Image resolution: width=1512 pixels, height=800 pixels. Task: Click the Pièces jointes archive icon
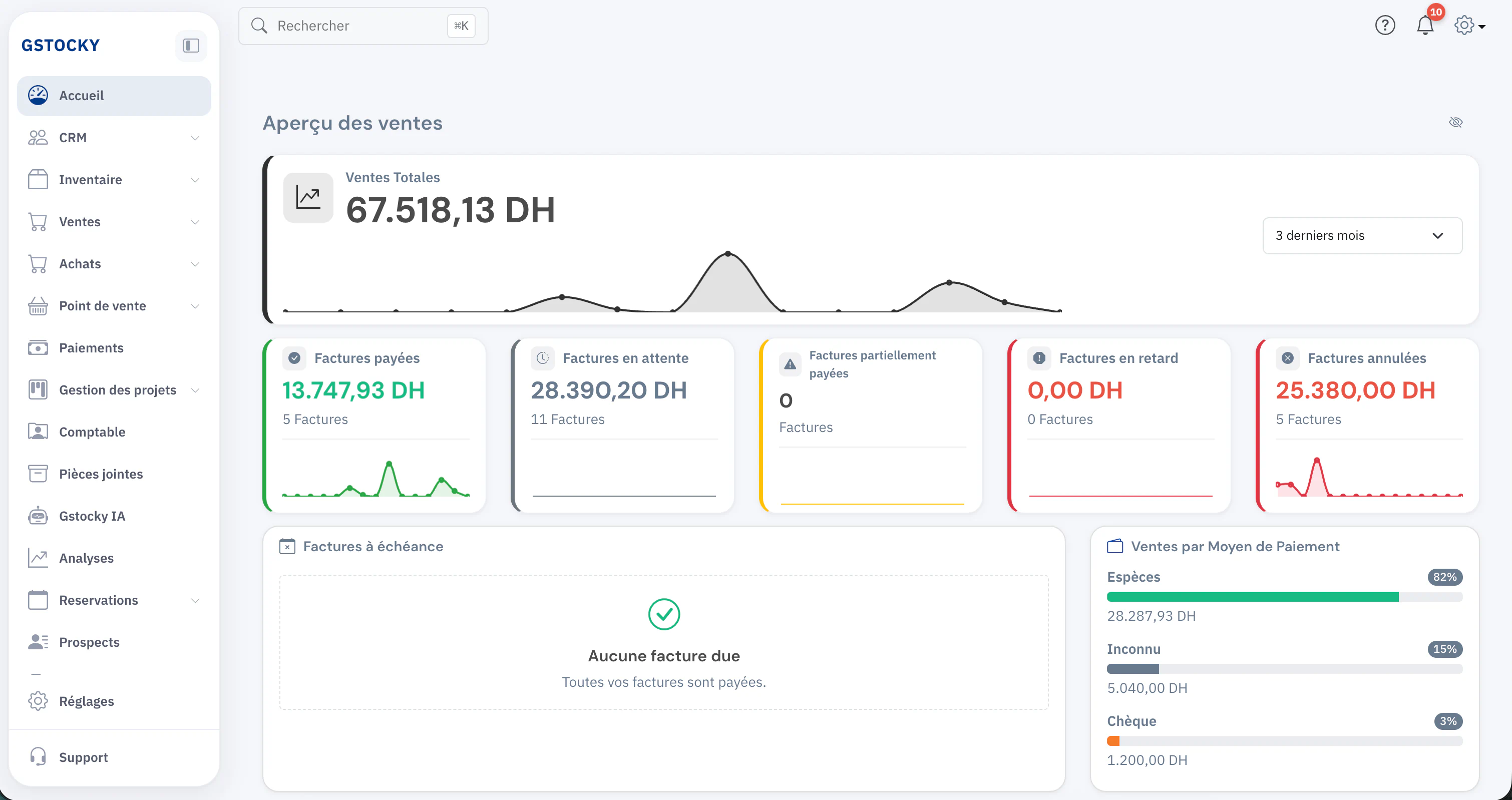[38, 474]
